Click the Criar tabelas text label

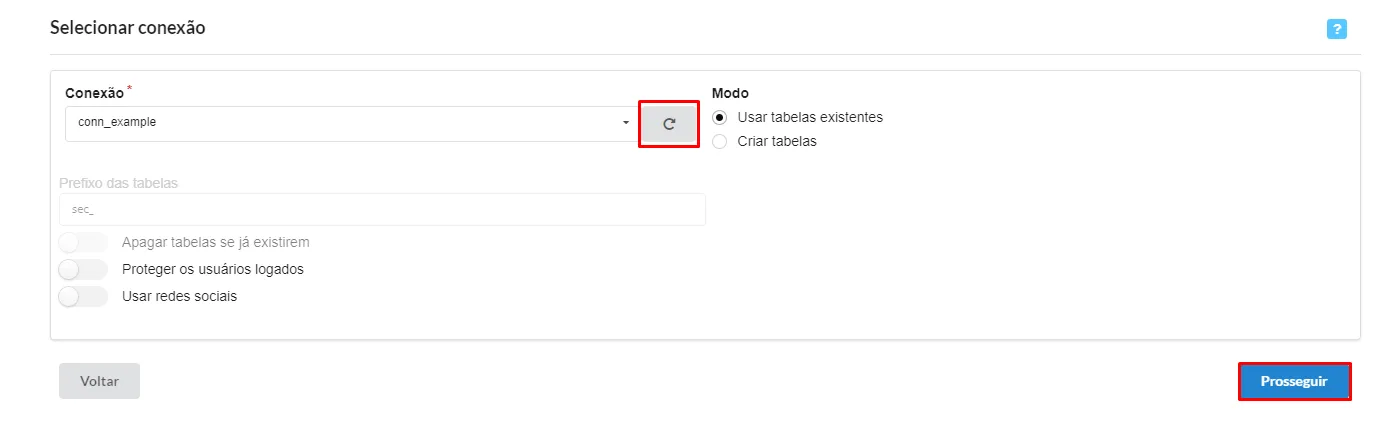click(777, 141)
